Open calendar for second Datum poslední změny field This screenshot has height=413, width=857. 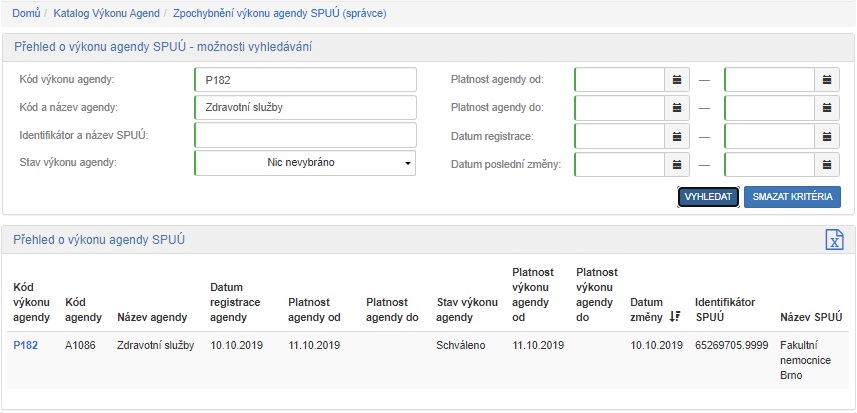point(827,164)
